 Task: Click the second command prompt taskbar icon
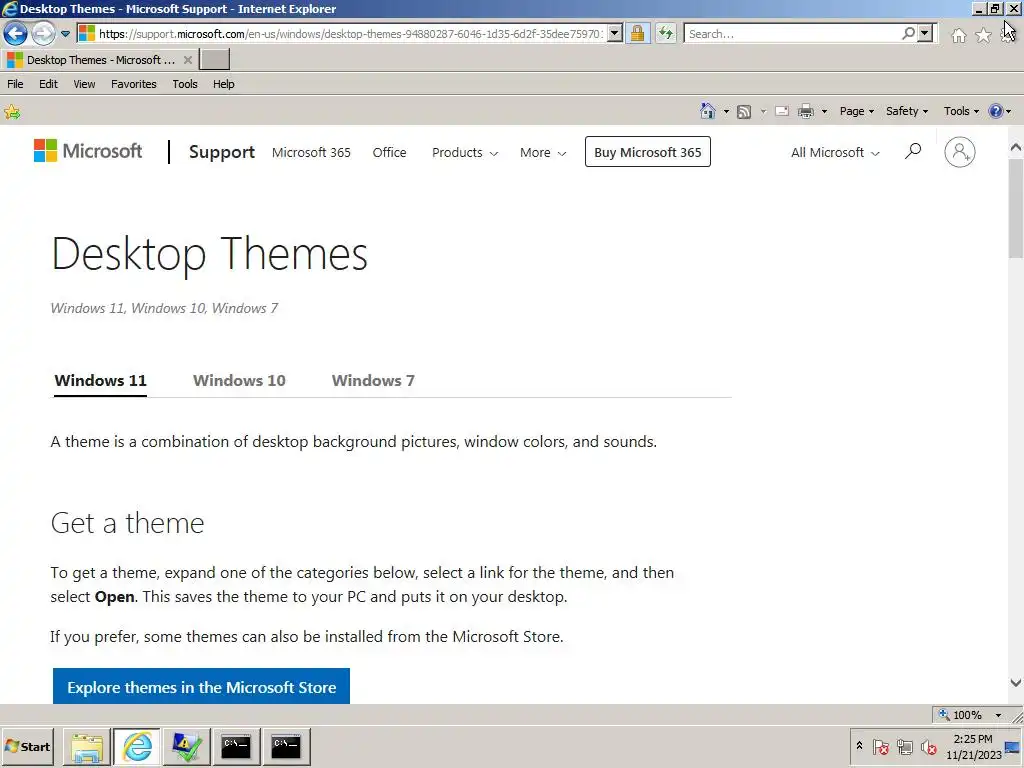[x=285, y=746]
